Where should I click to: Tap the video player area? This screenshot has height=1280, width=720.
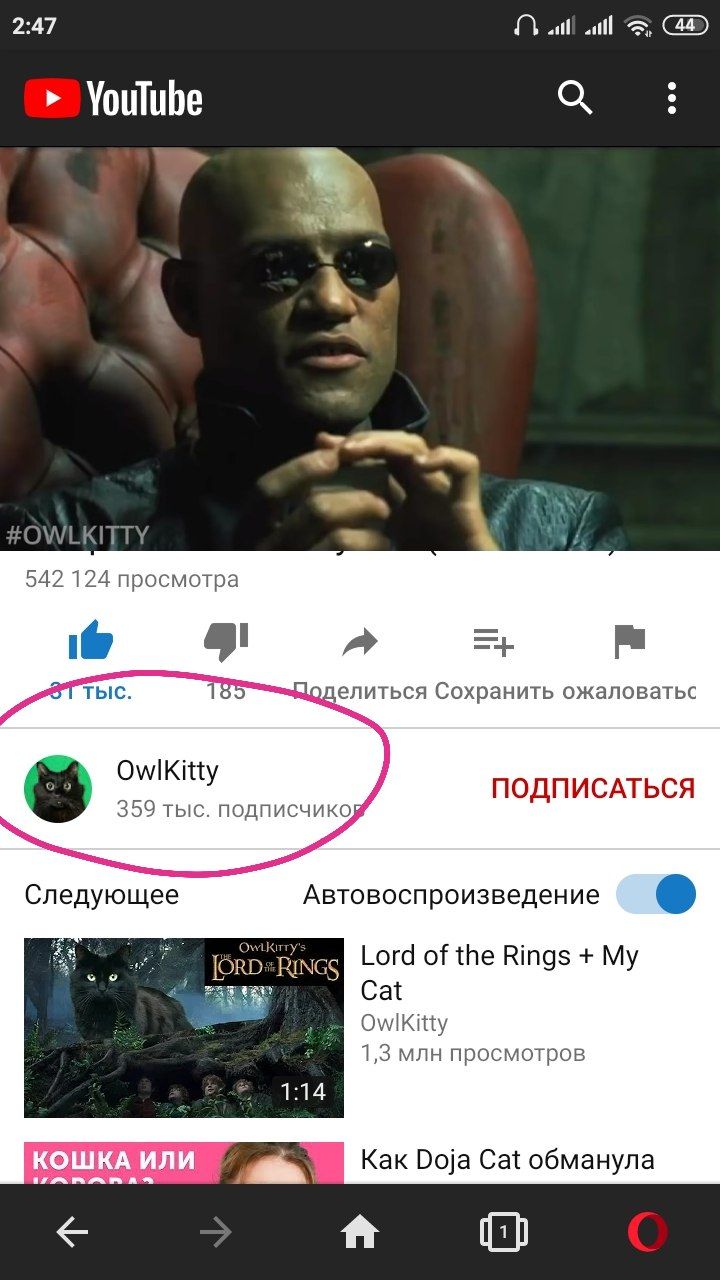point(360,349)
